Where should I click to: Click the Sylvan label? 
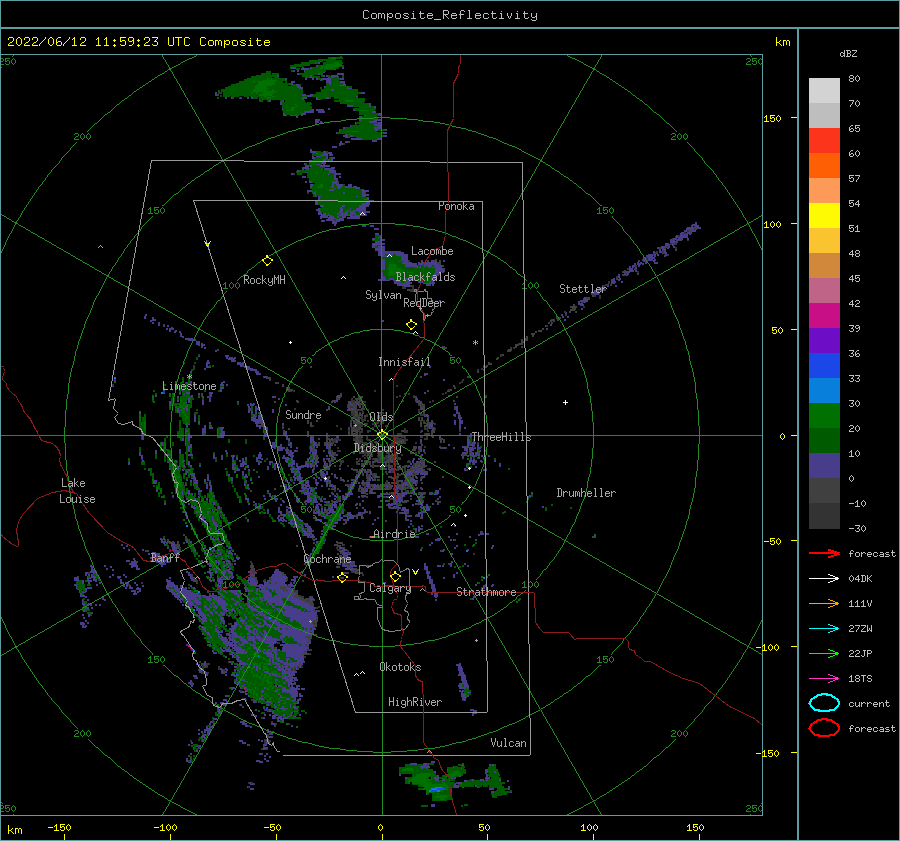pos(383,295)
